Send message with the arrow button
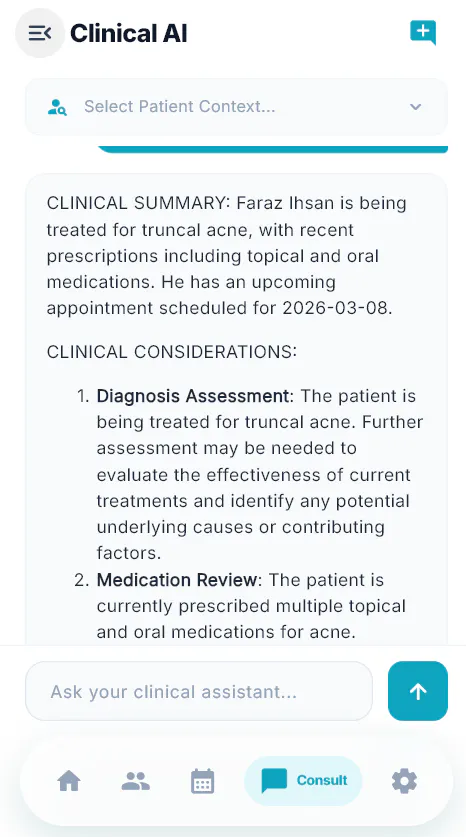 417,691
